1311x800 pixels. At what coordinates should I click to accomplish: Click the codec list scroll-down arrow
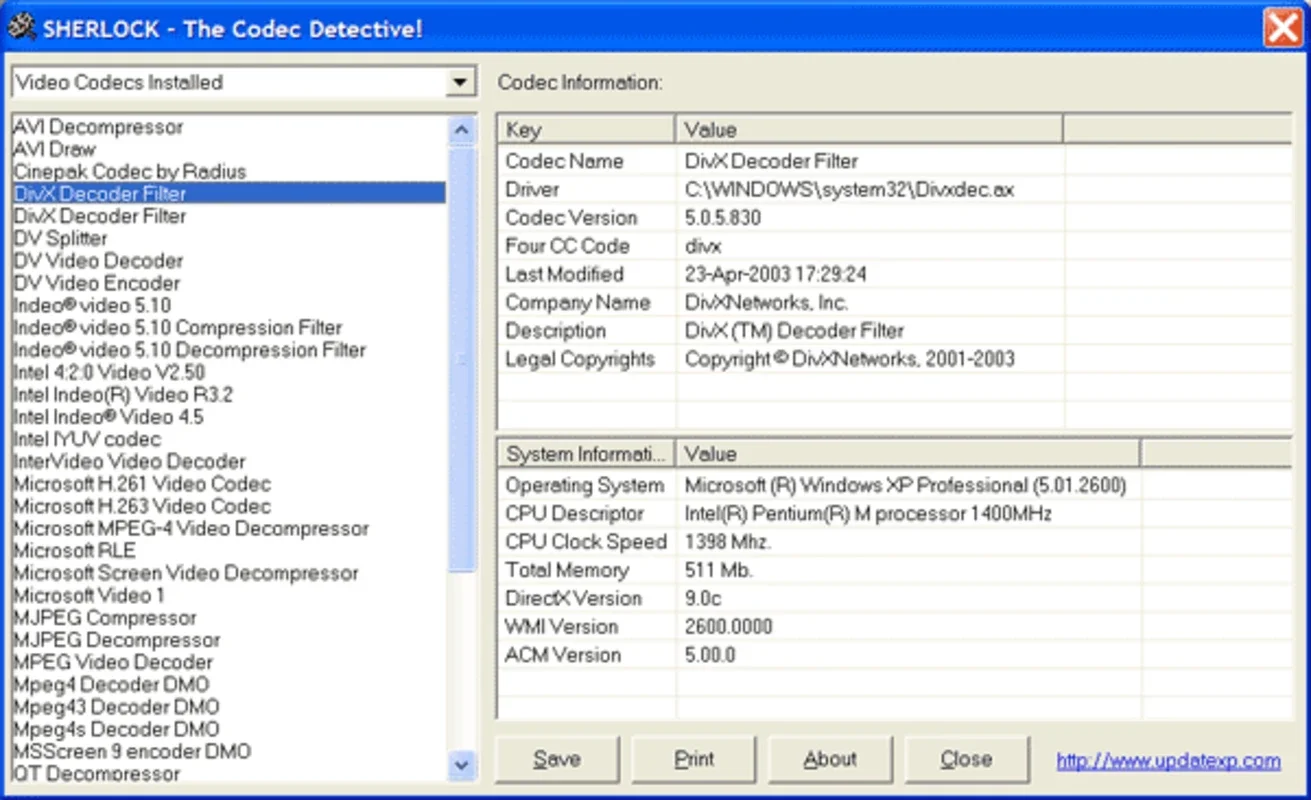click(x=461, y=765)
